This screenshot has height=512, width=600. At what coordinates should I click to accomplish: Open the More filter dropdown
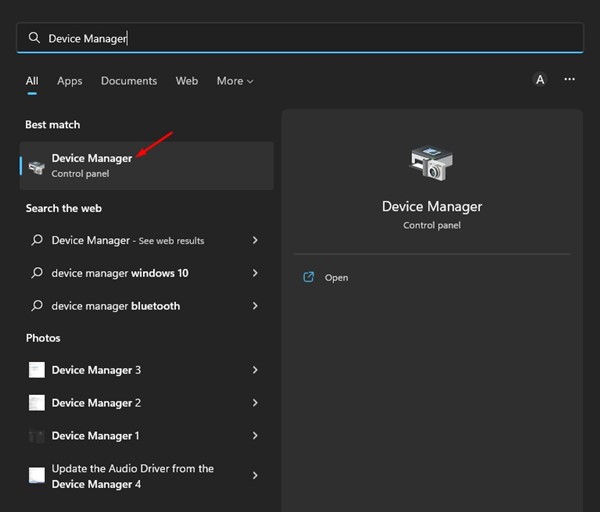235,81
